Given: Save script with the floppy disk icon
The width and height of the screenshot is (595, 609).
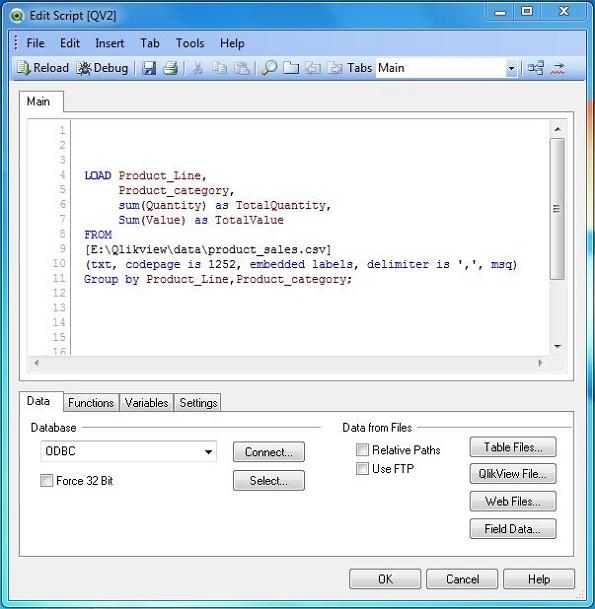Looking at the screenshot, I should tap(149, 68).
